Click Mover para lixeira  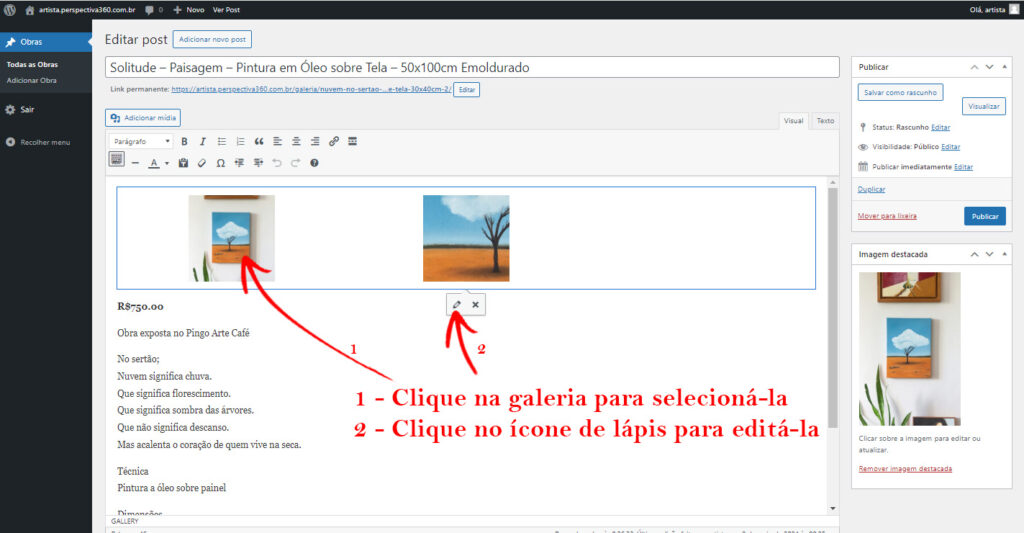coord(887,216)
